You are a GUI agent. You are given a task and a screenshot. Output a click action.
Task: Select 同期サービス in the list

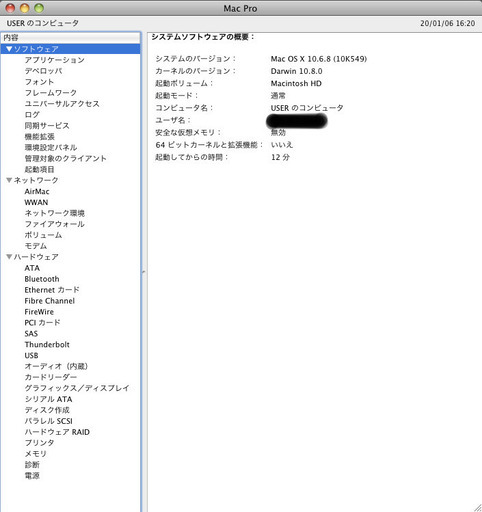click(47, 126)
